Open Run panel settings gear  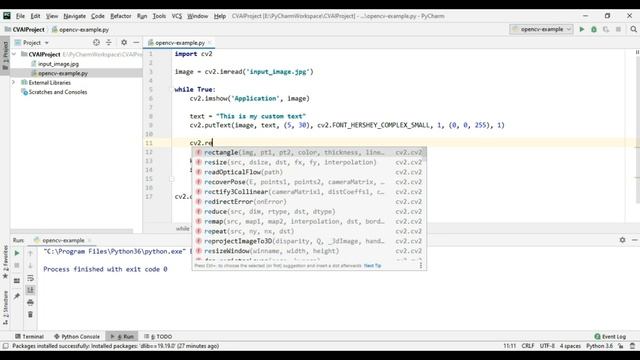(622, 240)
